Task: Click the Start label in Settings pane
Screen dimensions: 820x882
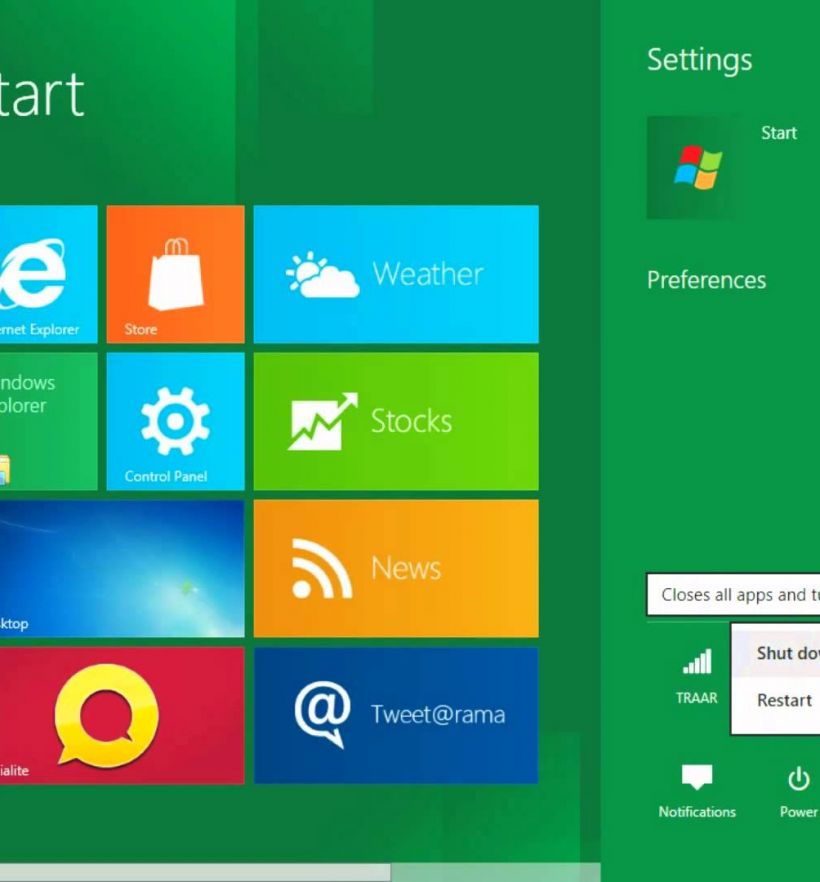Action: pos(779,133)
